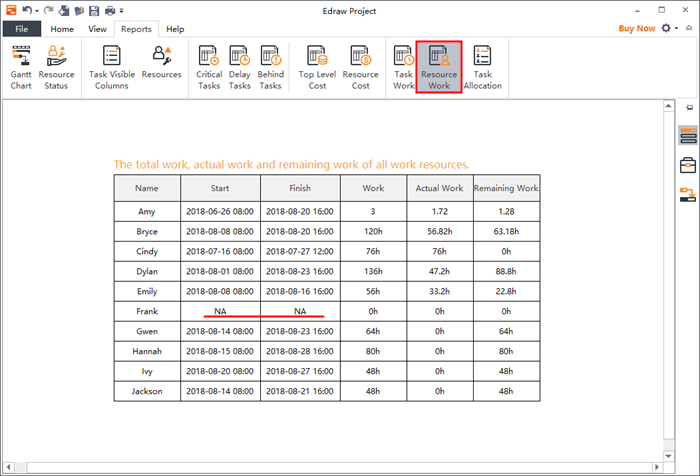Click the Undo icon in quick access toolbar

click(27, 10)
